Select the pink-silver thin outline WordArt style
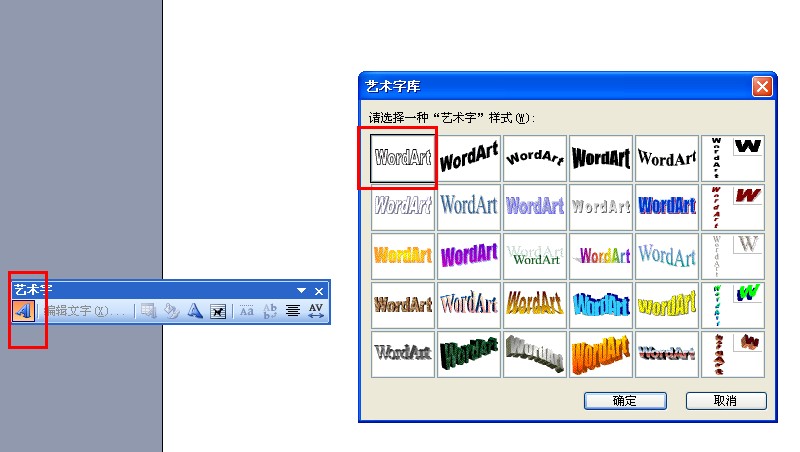 point(469,305)
